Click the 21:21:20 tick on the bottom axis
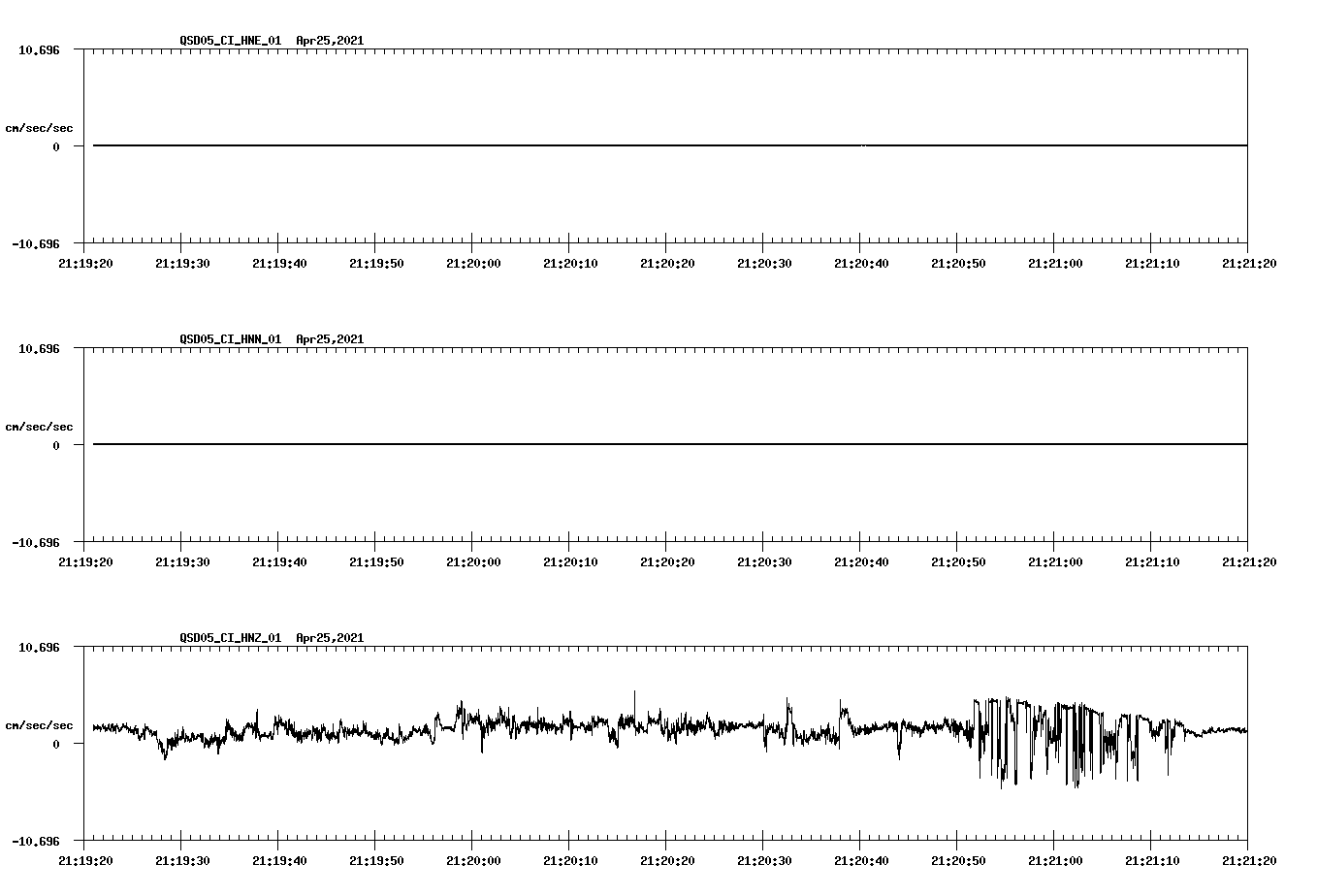This screenshot has width=1317, height=896. (1249, 858)
